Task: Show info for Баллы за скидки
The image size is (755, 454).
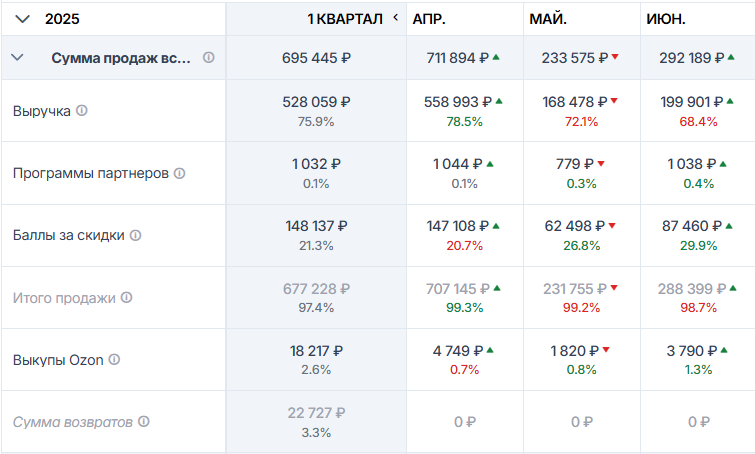Action: click(x=136, y=235)
